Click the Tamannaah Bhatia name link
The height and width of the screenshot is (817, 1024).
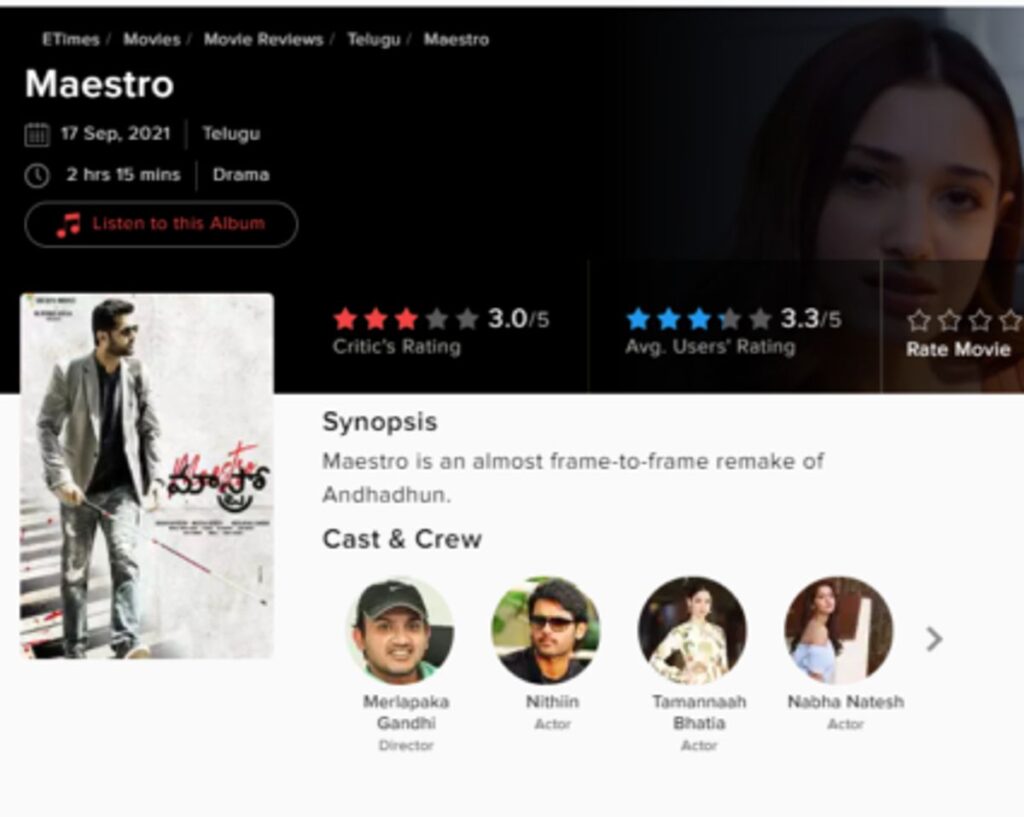pyautogui.click(x=699, y=713)
